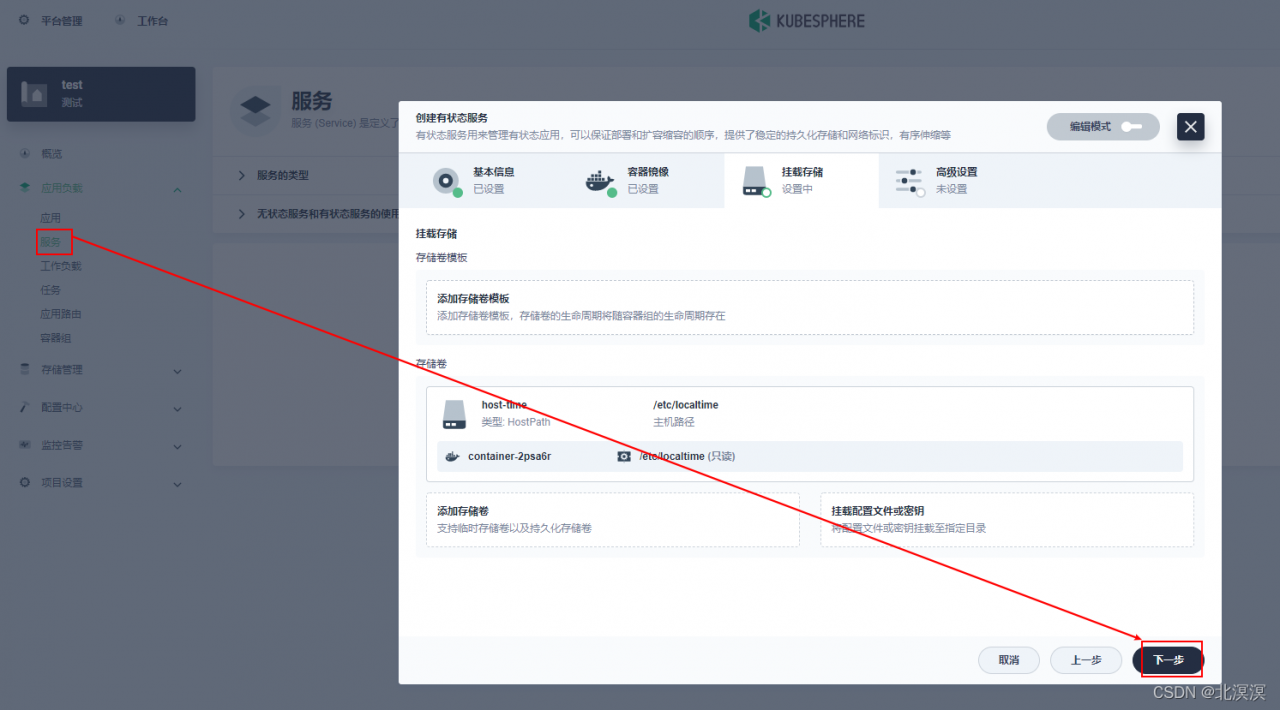This screenshot has width=1280, height=710.
Task: Click the 容器镜像 docker whale icon
Action: point(600,181)
